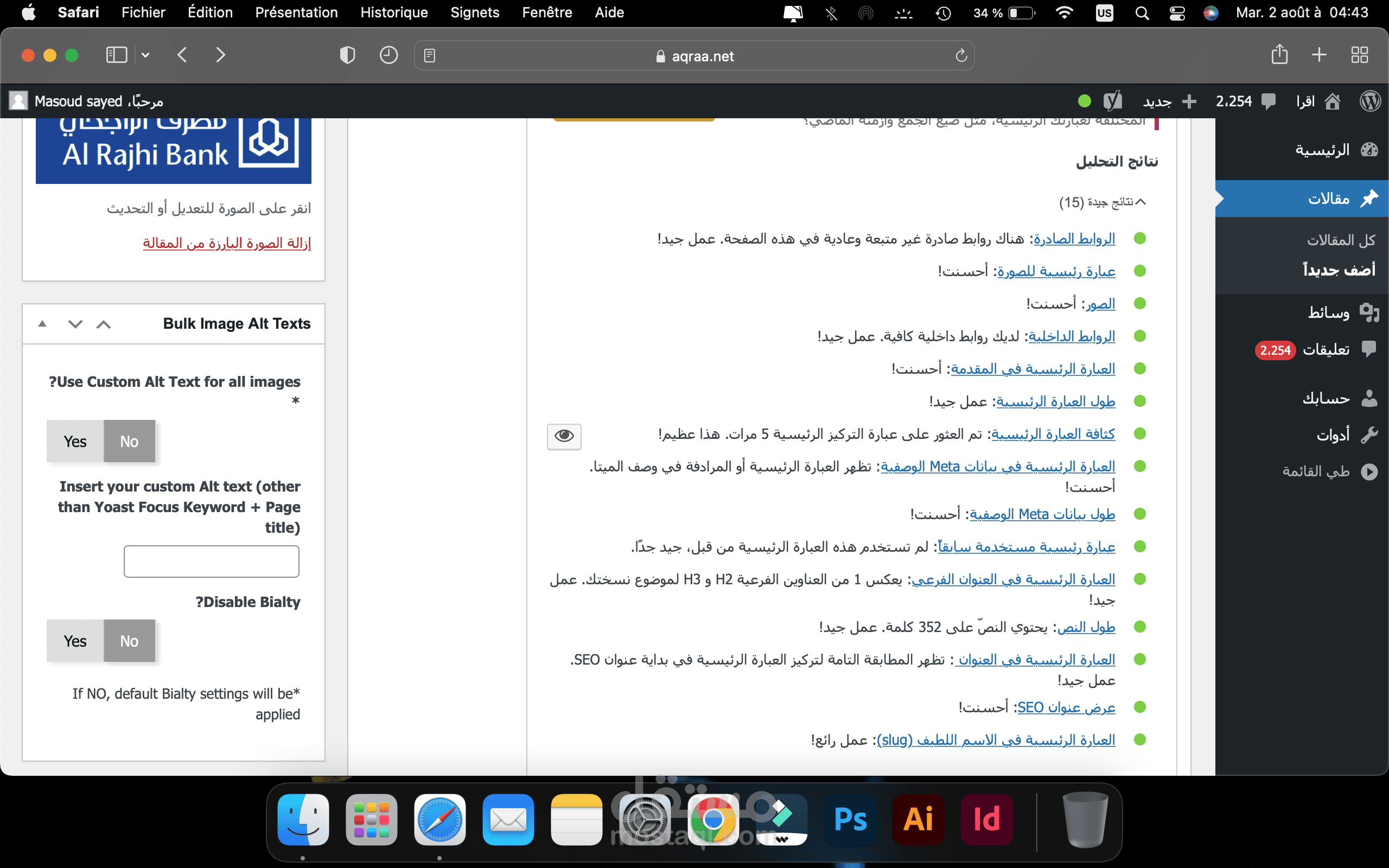Click the comments bubble icon showing 2.254
This screenshot has width=1389, height=868.
point(1268,101)
